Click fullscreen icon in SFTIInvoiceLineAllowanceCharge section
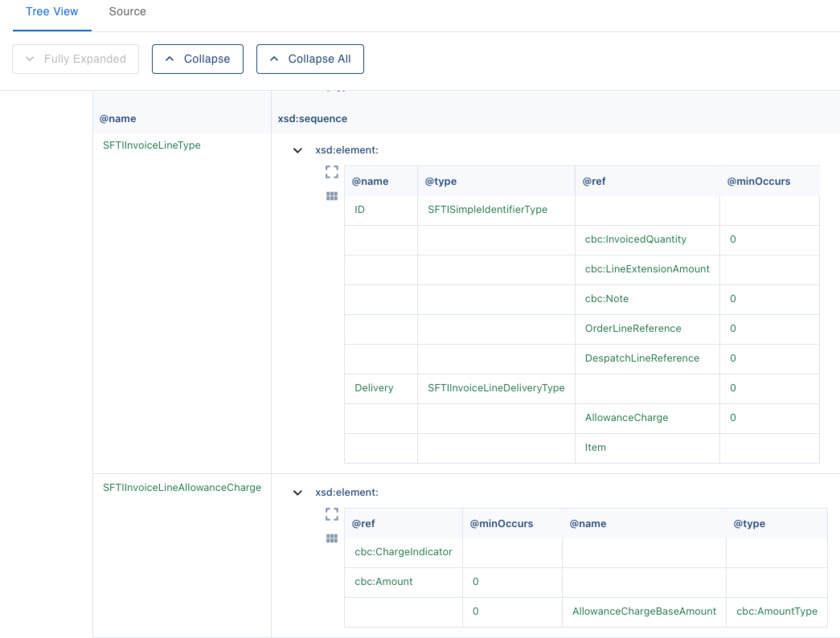This screenshot has height=638, width=840. (x=332, y=514)
